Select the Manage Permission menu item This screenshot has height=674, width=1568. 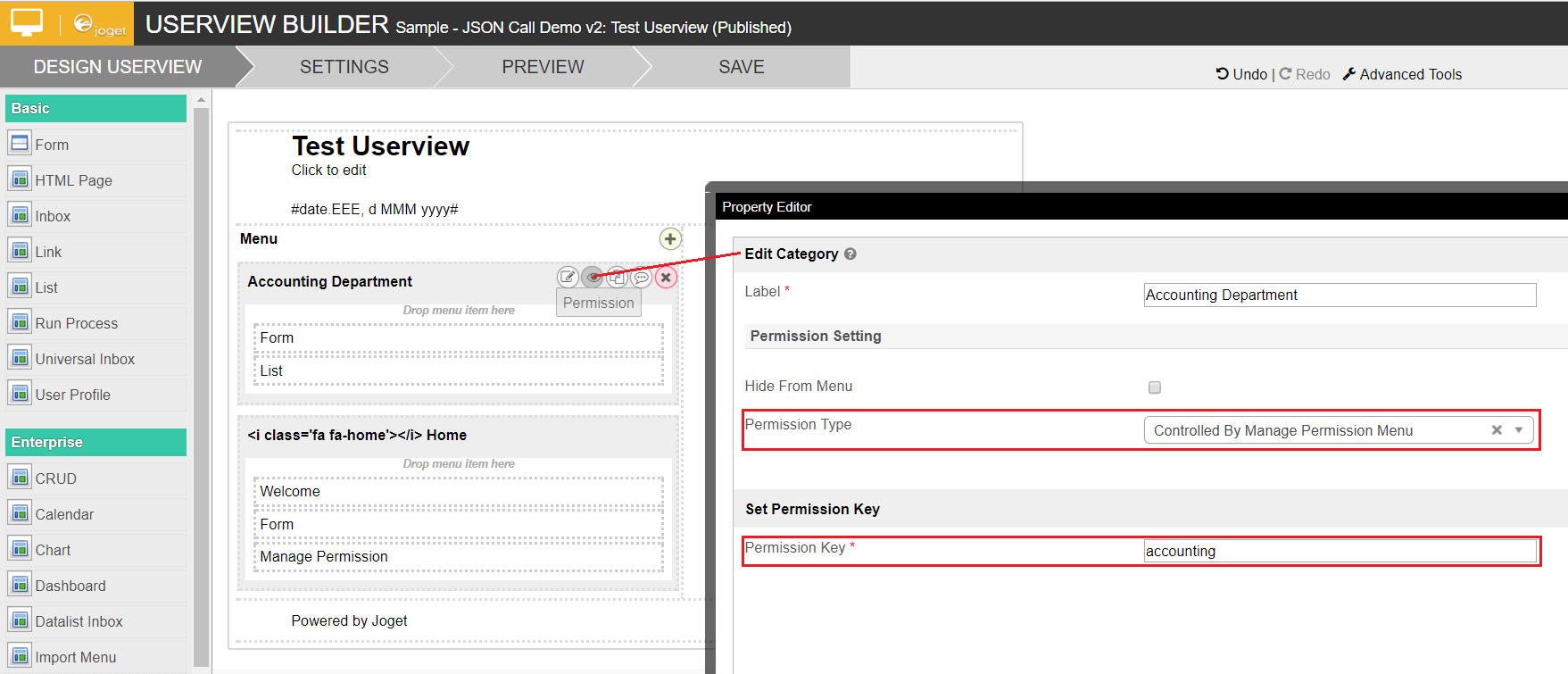(459, 556)
